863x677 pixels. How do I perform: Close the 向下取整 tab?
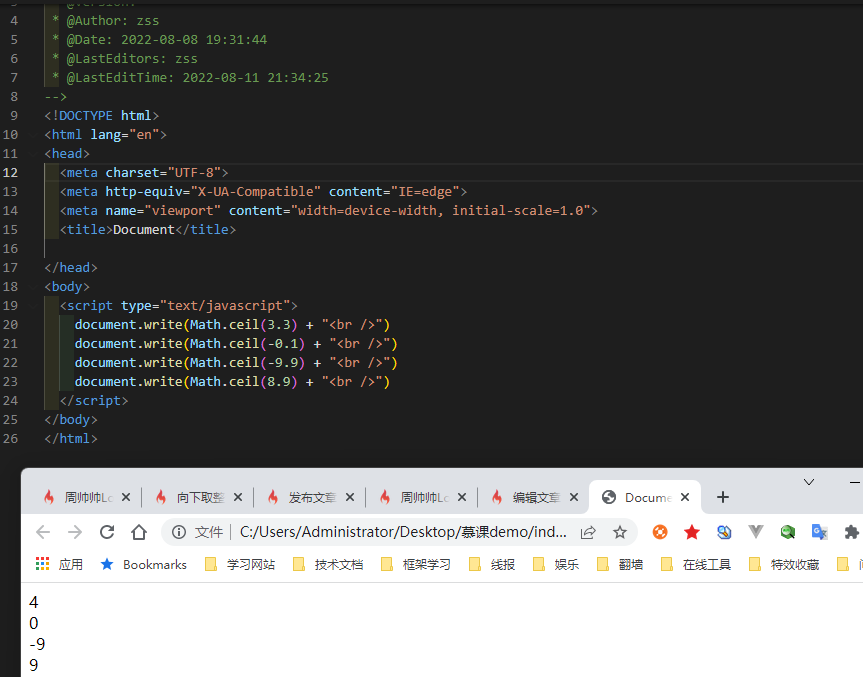(x=238, y=497)
